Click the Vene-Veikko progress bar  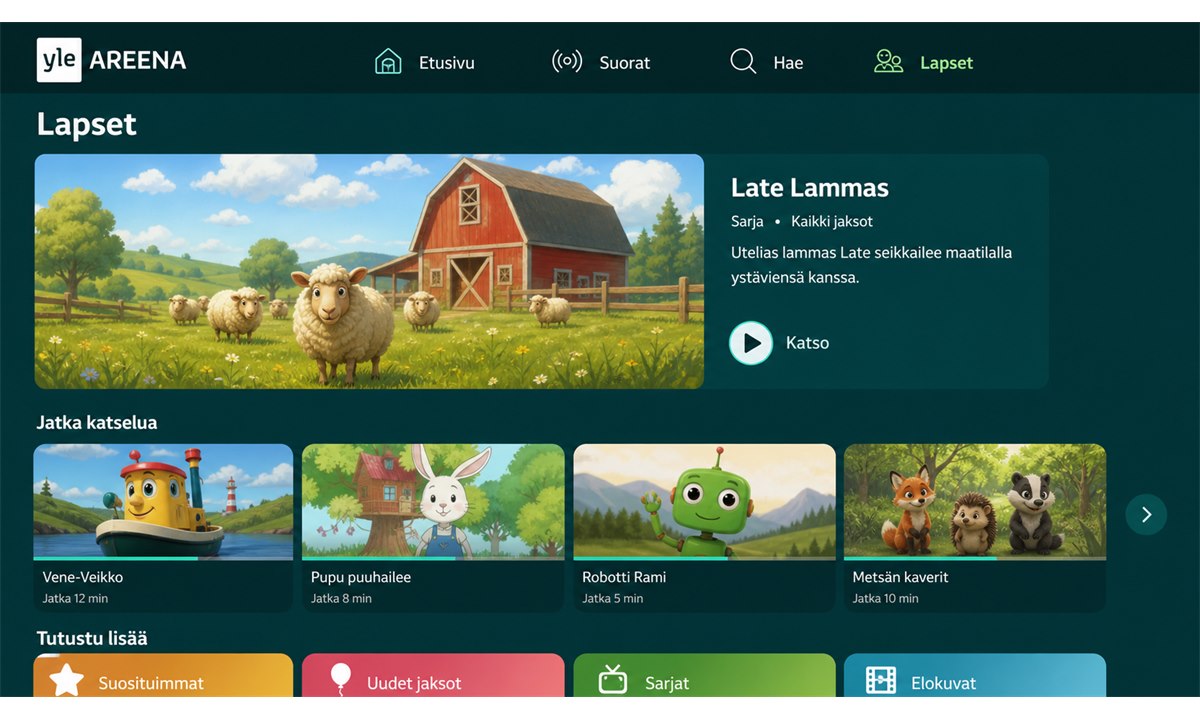tap(163, 558)
